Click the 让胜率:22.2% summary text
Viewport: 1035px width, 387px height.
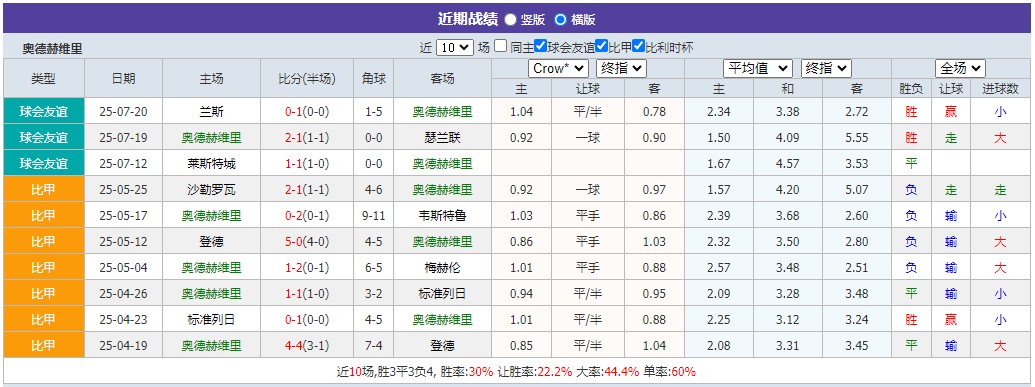tap(535, 372)
